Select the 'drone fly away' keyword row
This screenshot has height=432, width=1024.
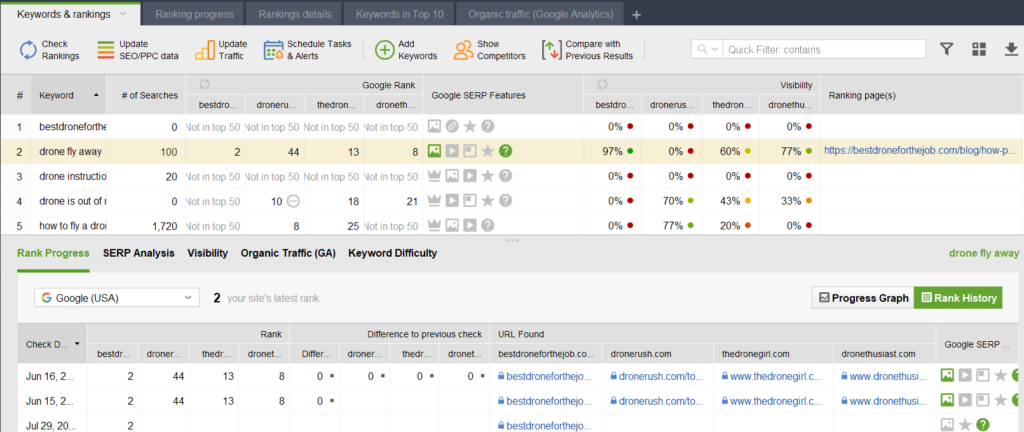tap(512, 151)
